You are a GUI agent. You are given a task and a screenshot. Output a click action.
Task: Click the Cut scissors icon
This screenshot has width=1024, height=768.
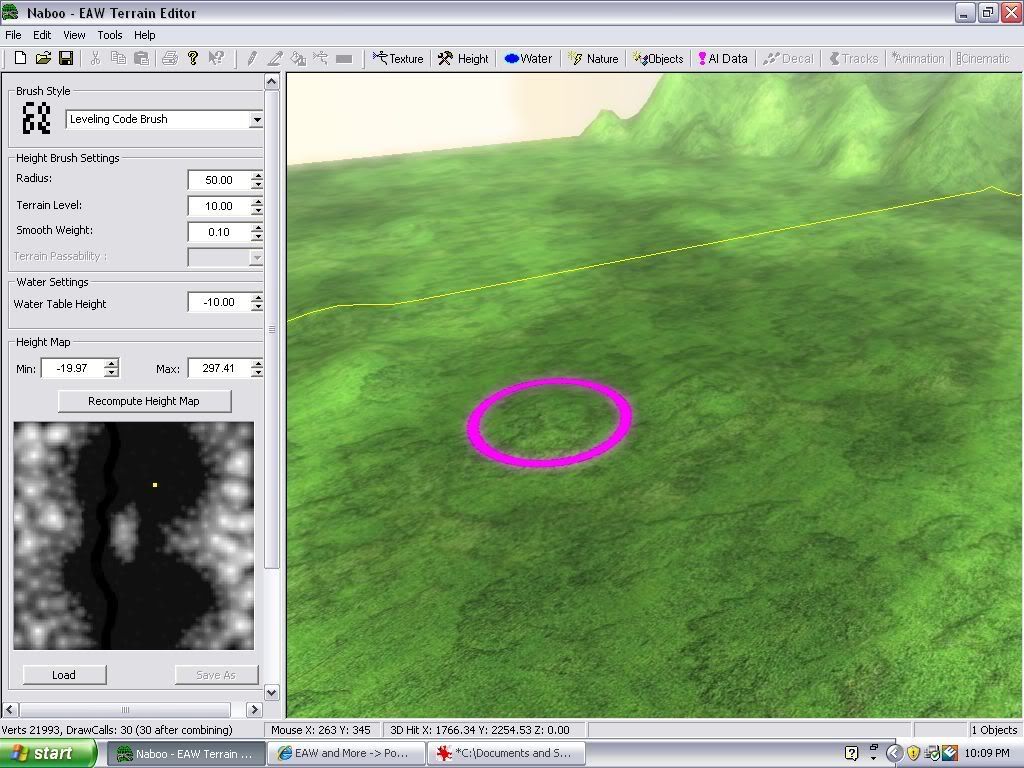95,58
